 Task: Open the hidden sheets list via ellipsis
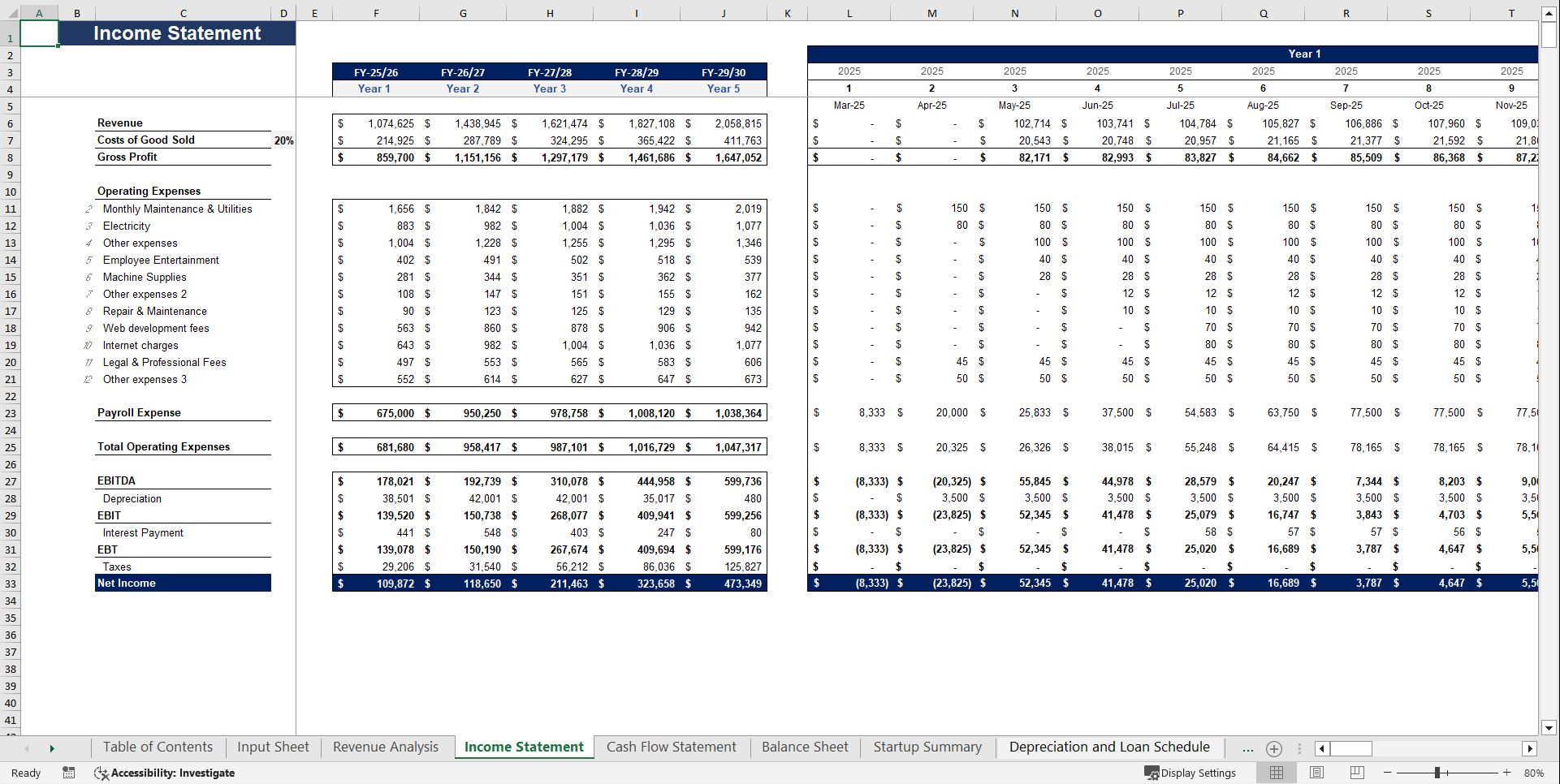[1247, 747]
